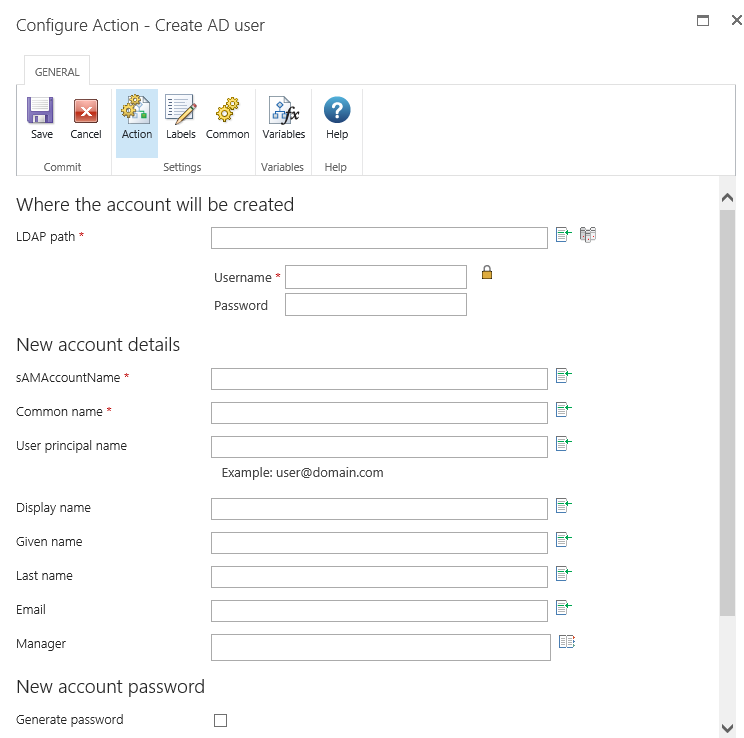Click the LDAP path input field
The height and width of the screenshot is (738, 744).
[x=379, y=237]
